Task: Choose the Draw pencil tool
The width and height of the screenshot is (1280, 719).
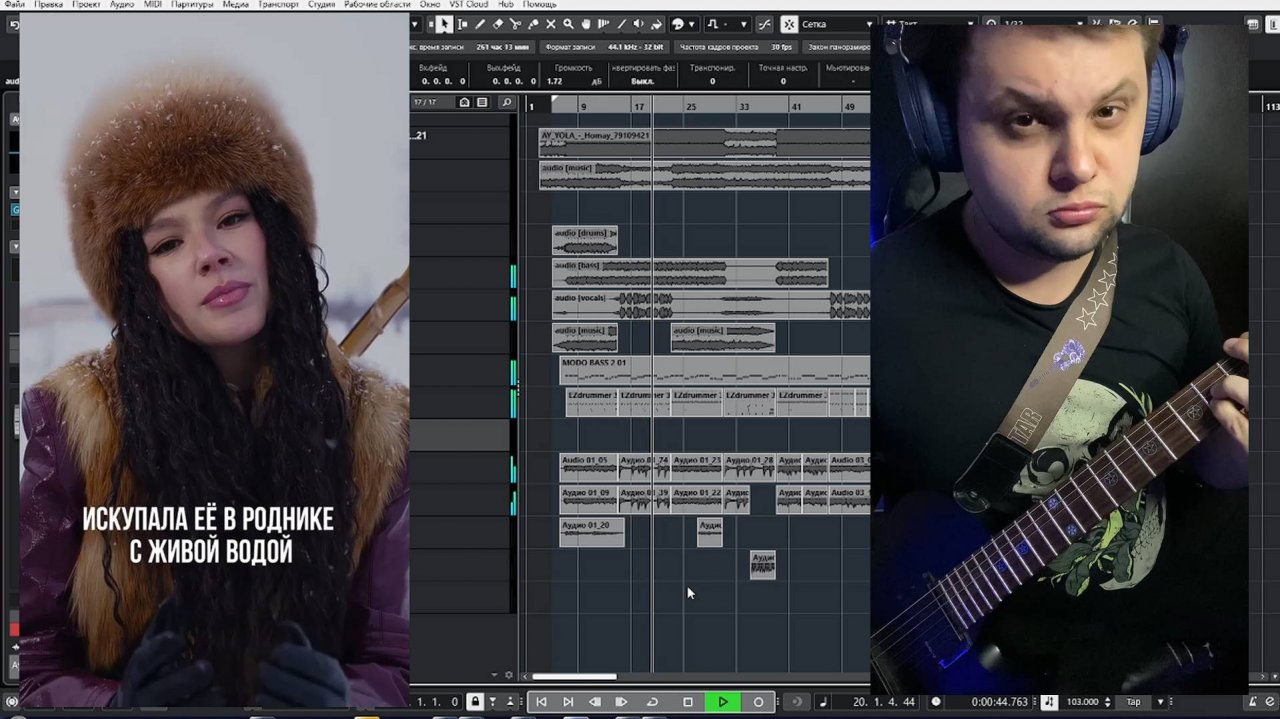Action: click(x=480, y=24)
